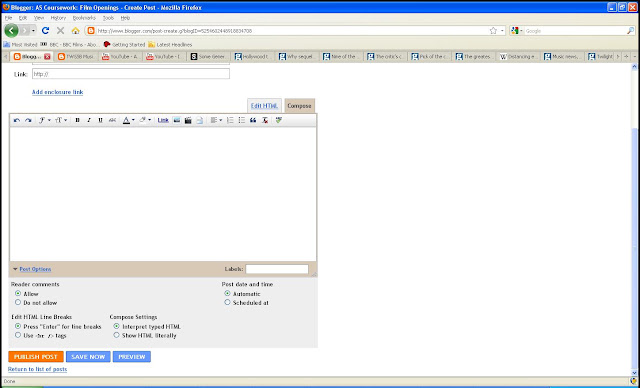Choose Scheduled at post date option
The width and height of the screenshot is (640, 388).
coord(227,302)
